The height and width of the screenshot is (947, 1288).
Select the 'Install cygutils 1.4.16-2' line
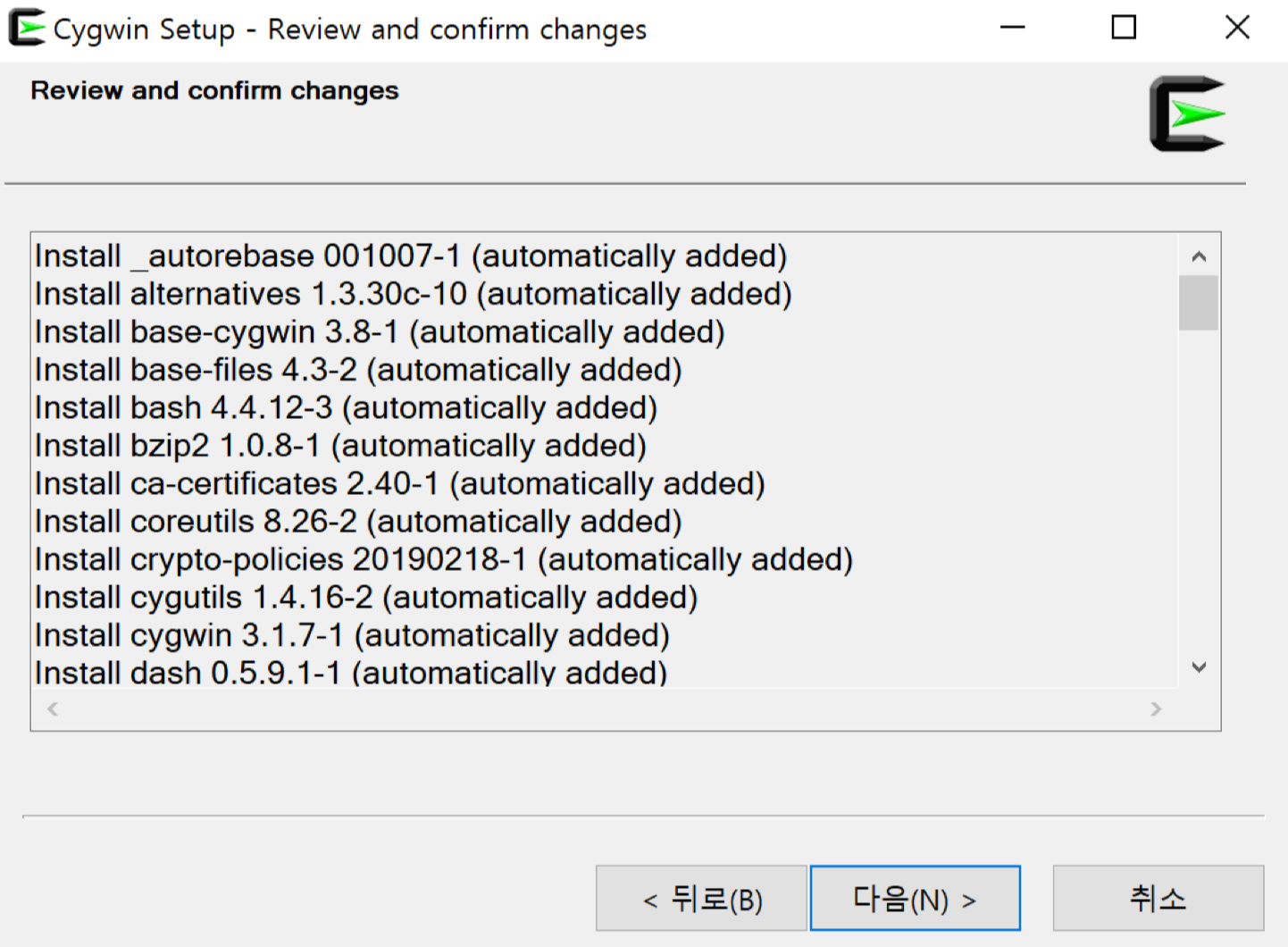[x=366, y=598]
